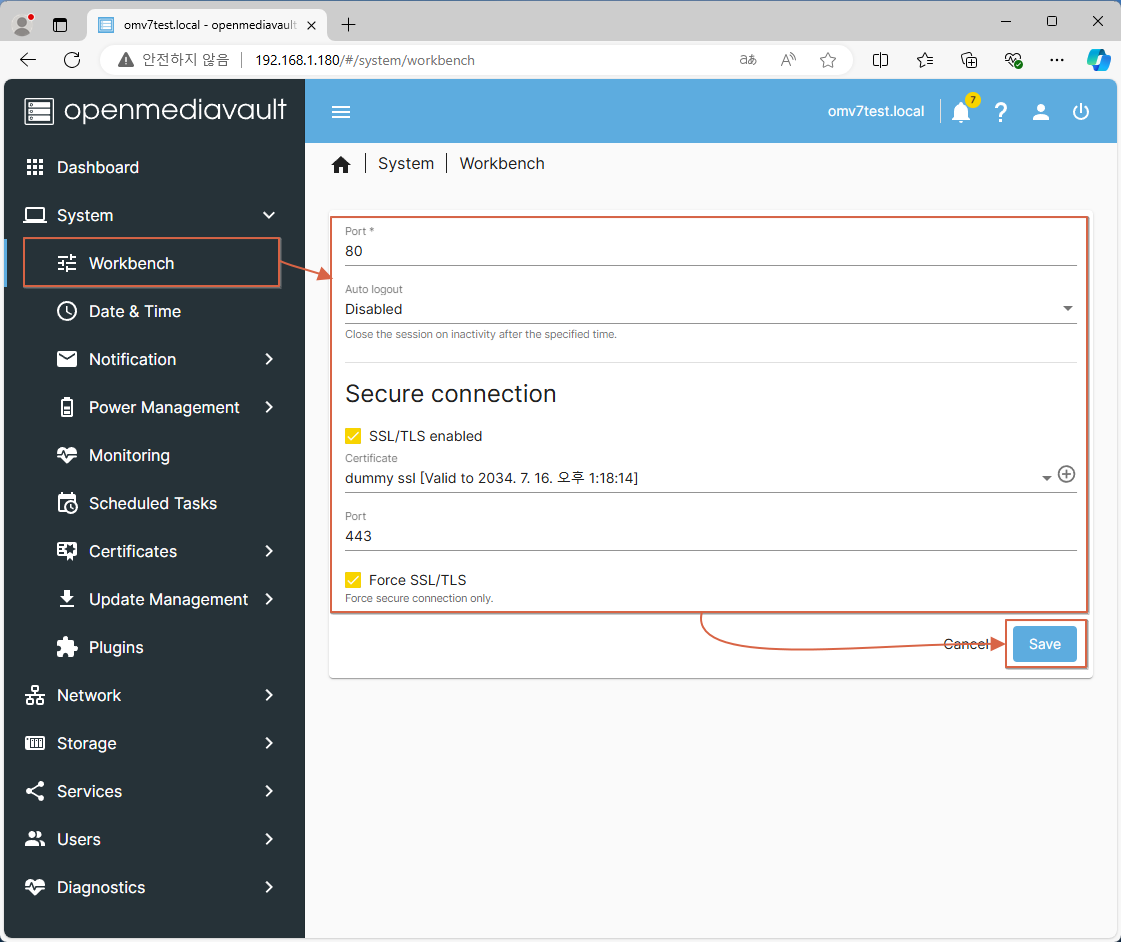
Task: Open browser settings ellipsis menu
Action: tap(1057, 60)
